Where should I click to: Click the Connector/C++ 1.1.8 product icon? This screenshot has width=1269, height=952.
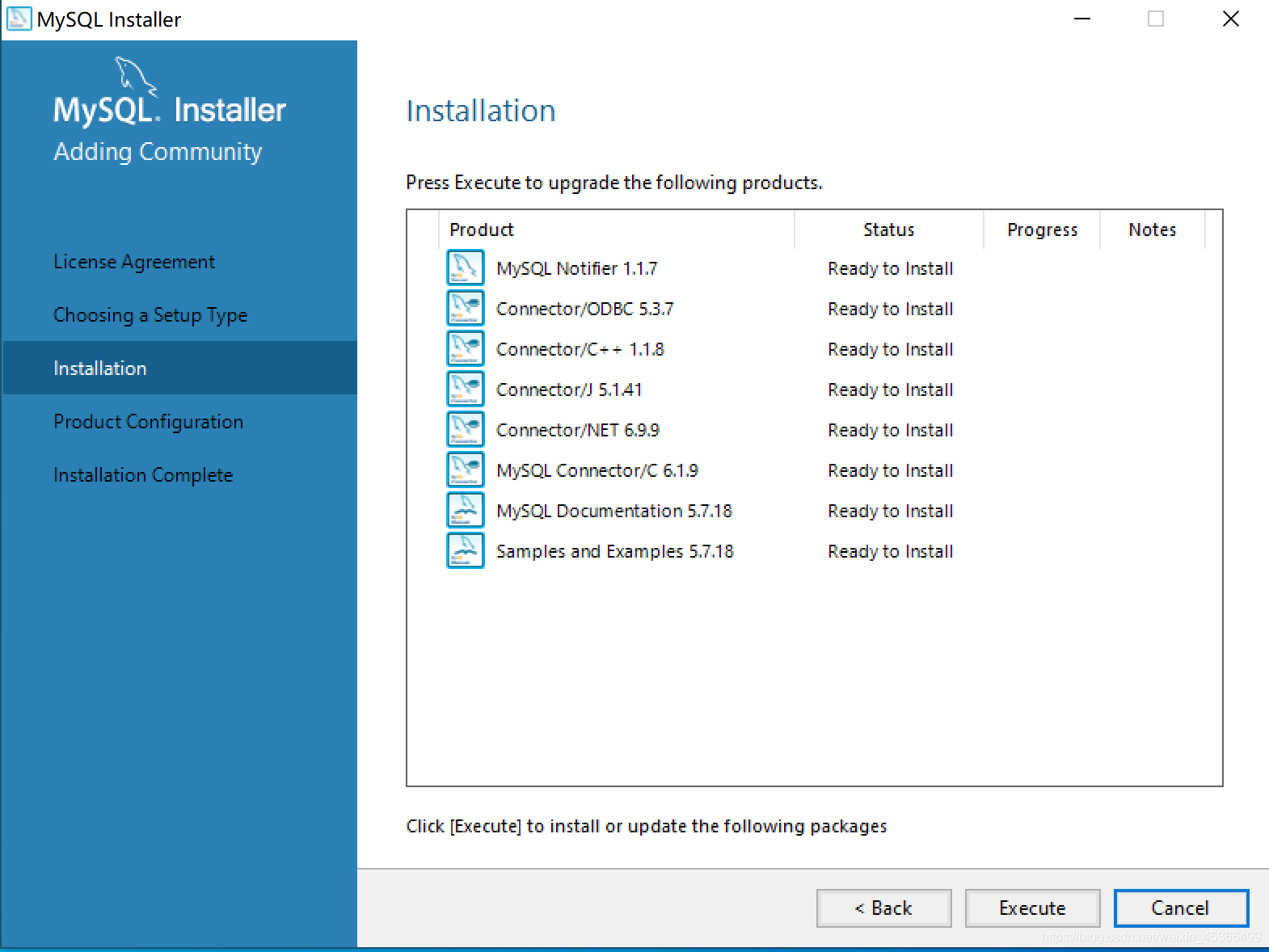(x=466, y=348)
